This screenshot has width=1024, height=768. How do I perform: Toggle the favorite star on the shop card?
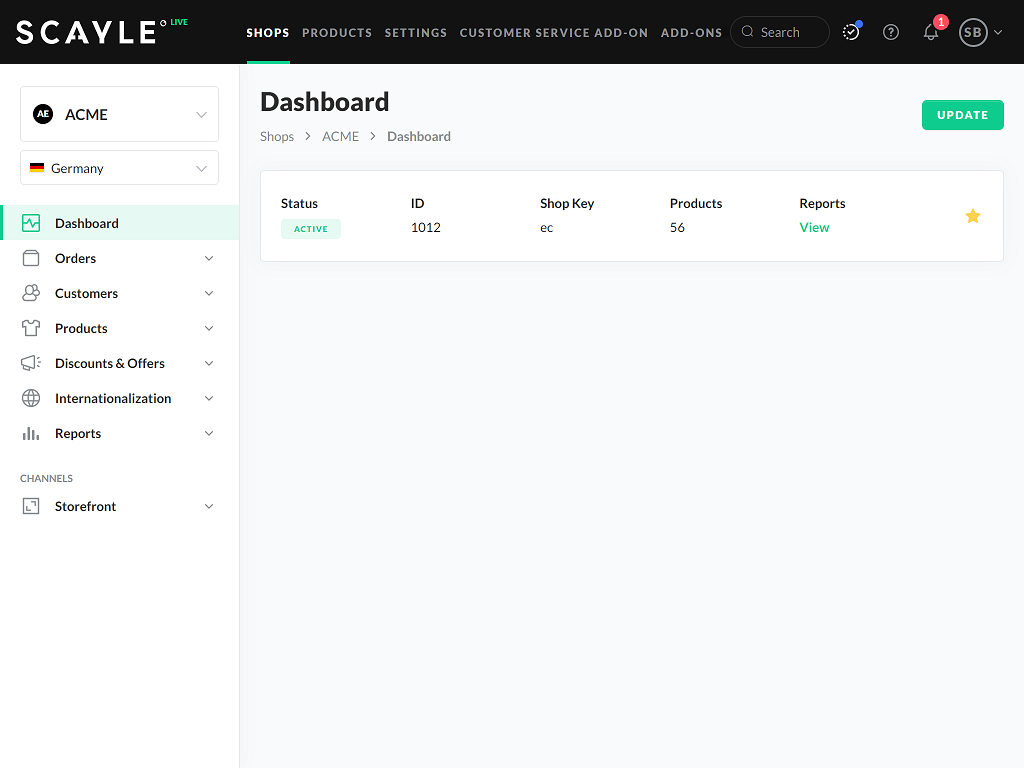[972, 215]
